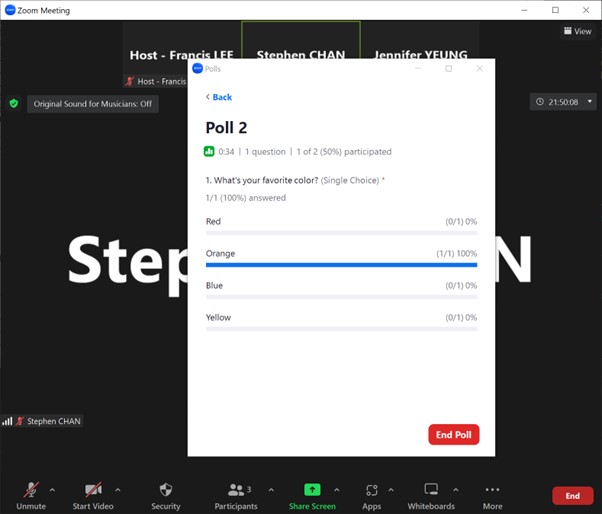This screenshot has width=602, height=514.
Task: Click the 'Blue' answer label
Action: (214, 285)
